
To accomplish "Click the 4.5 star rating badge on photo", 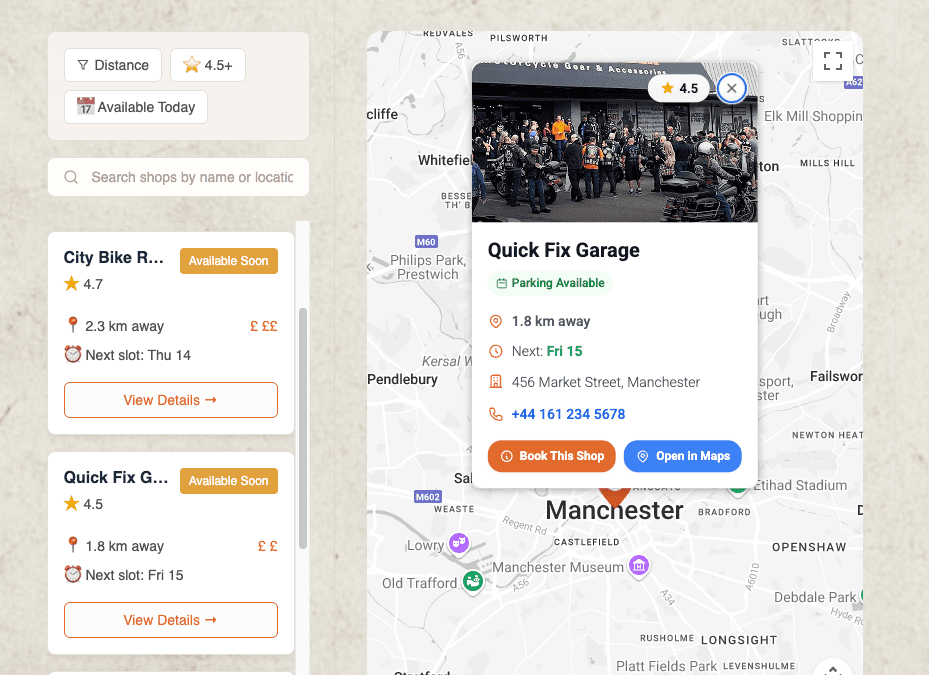I will [679, 88].
